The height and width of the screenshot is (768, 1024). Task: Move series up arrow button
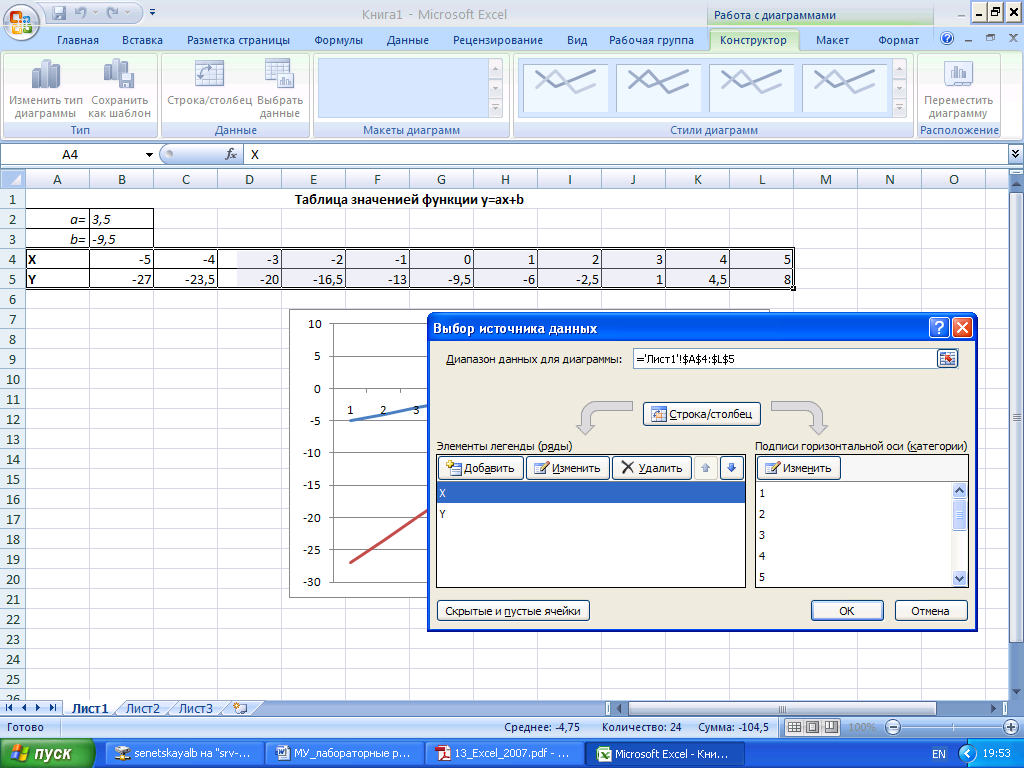coord(705,468)
